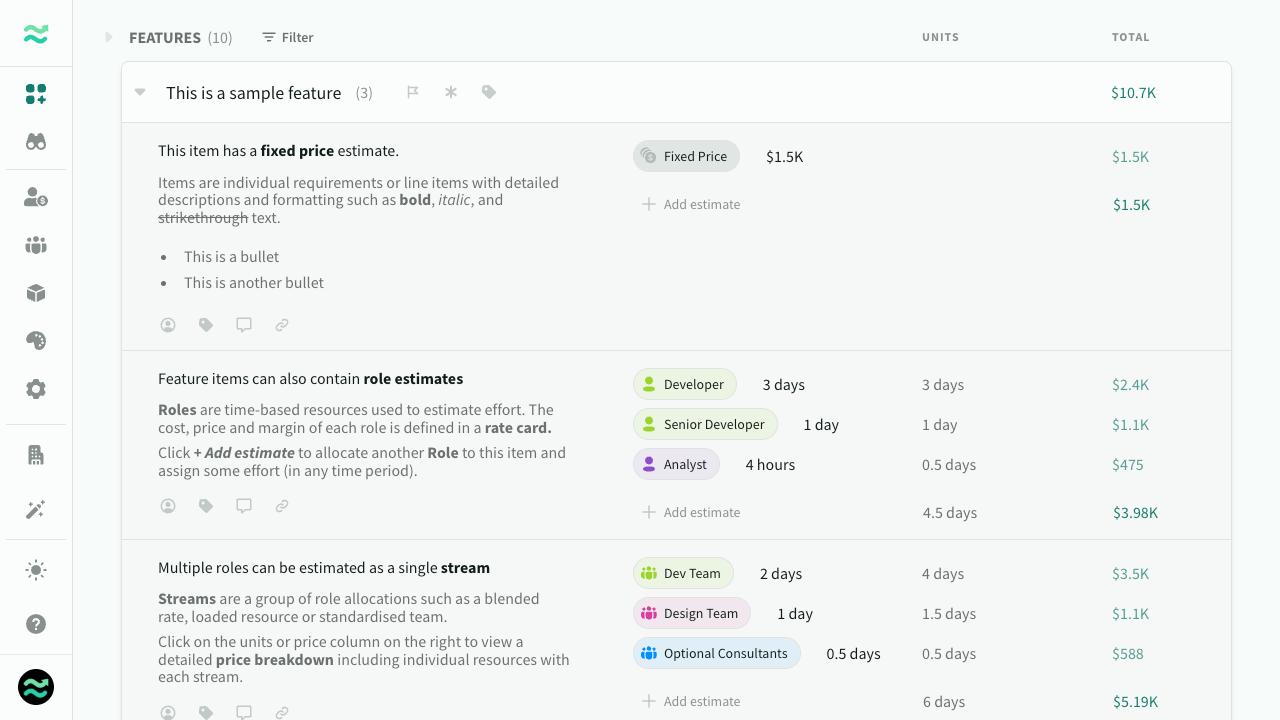Open the building icon in the sidebar
1280x720 pixels.
[x=36, y=455]
